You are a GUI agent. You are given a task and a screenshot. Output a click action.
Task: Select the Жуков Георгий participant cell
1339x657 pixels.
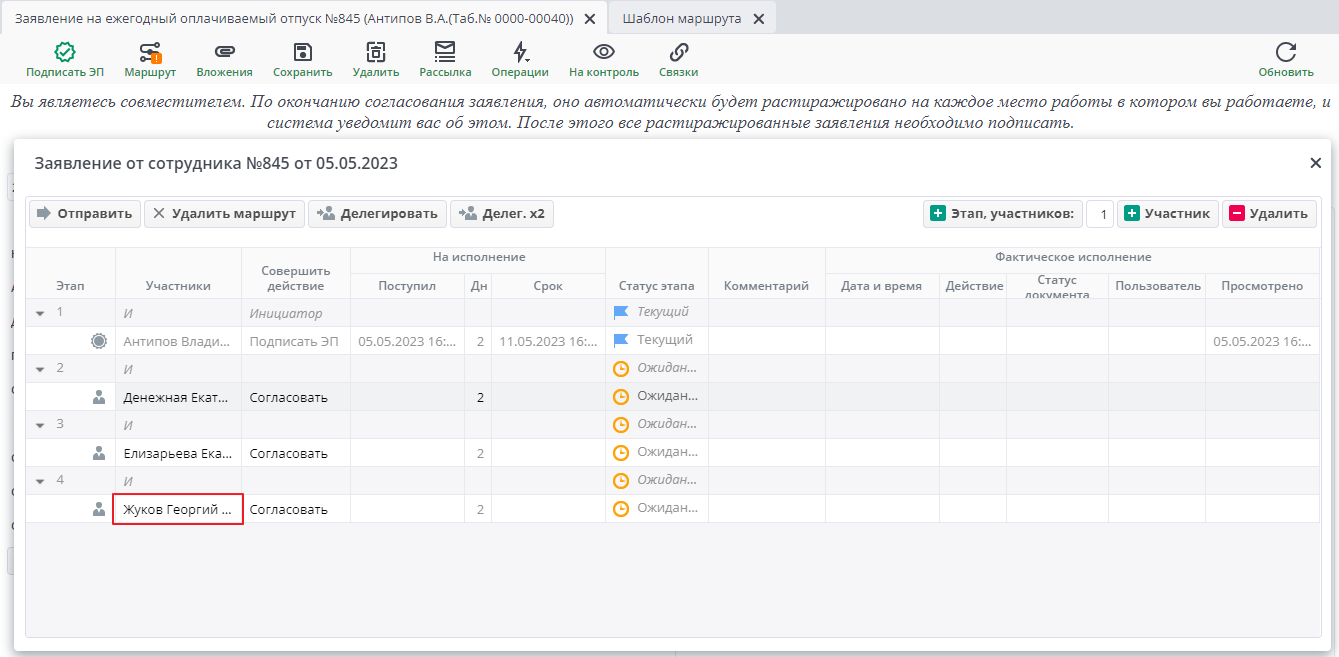[x=178, y=510]
